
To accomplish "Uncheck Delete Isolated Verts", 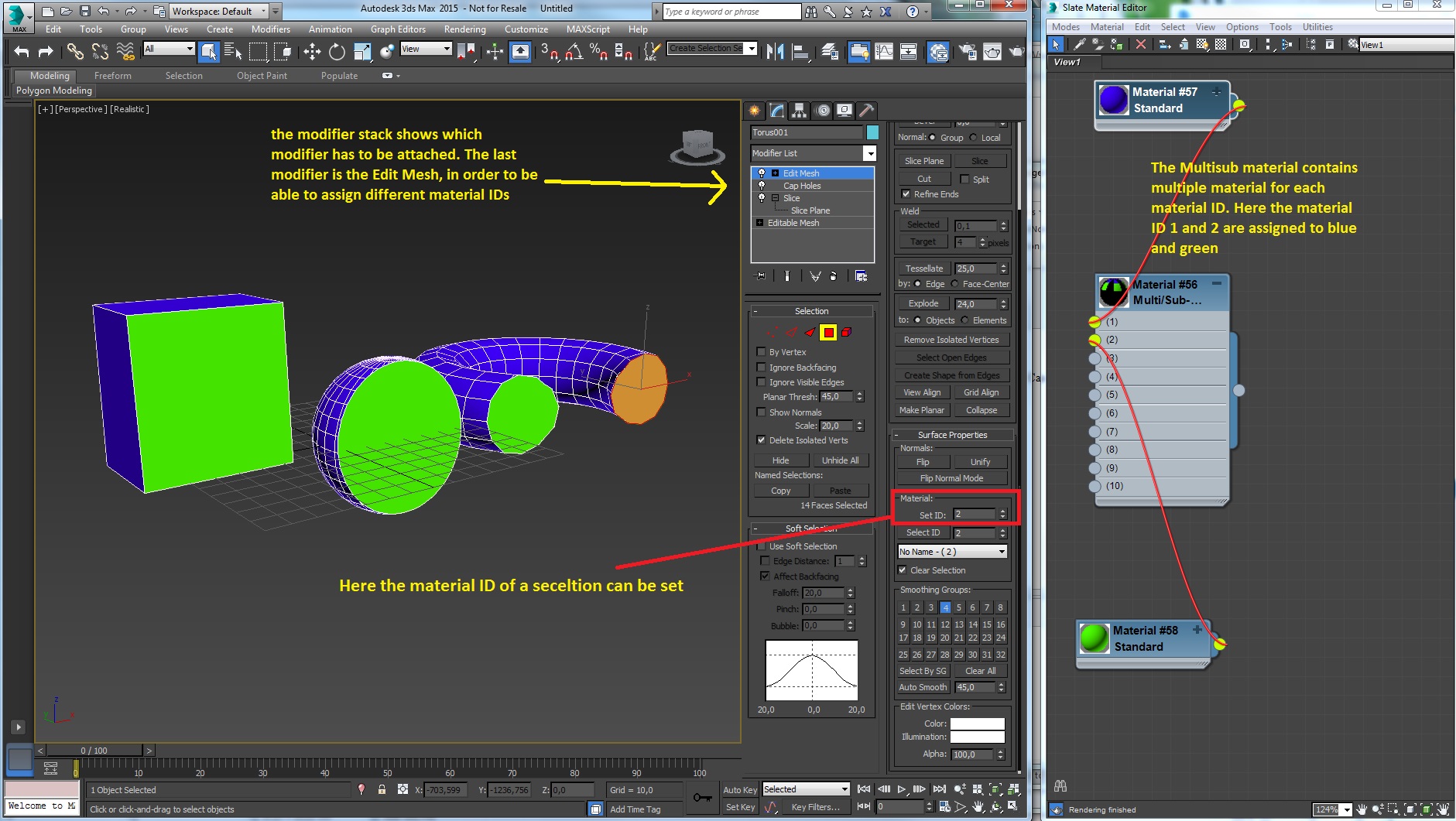I will pyautogui.click(x=761, y=440).
